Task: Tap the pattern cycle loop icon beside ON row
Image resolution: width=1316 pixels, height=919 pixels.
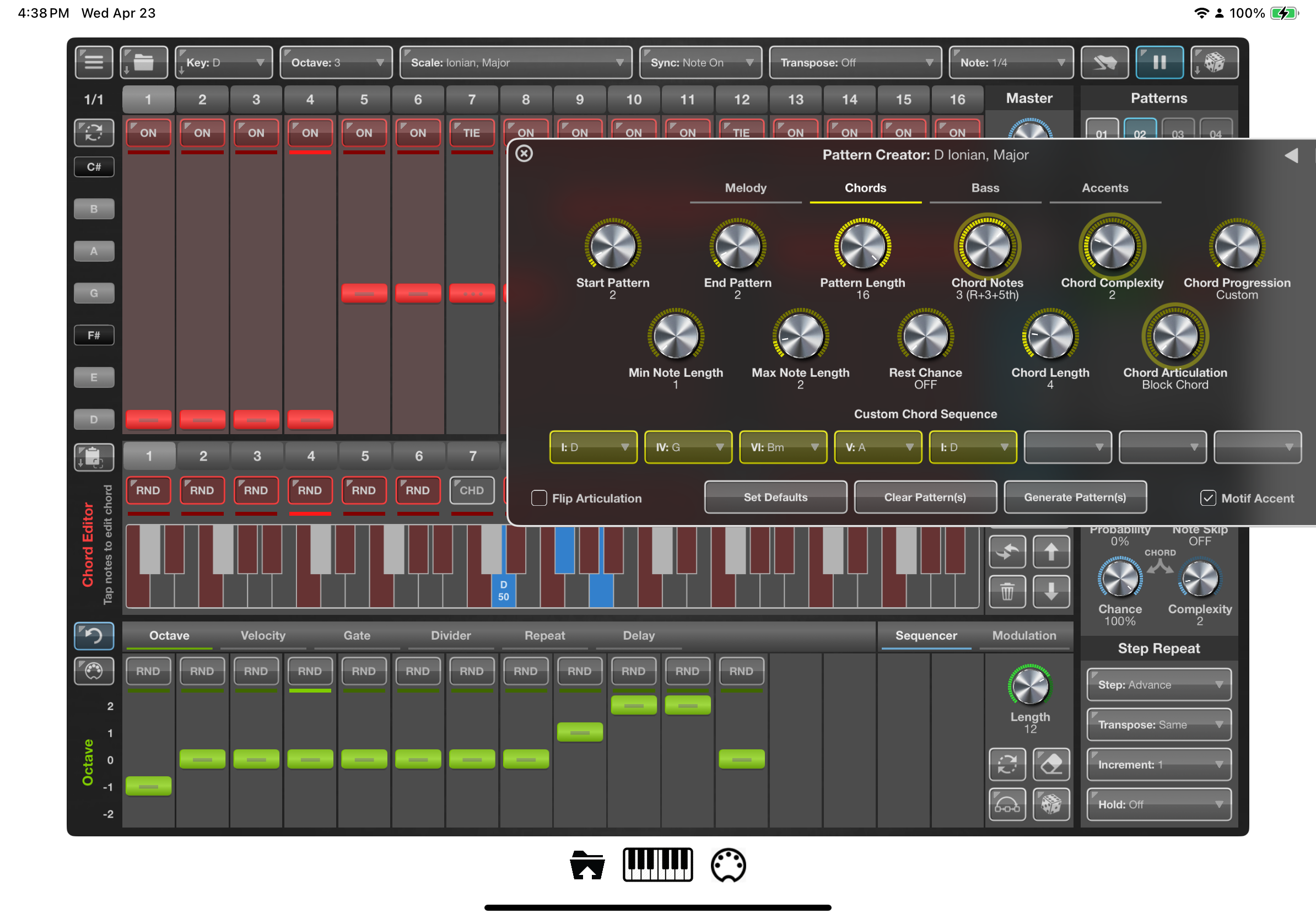Action: coord(94,133)
